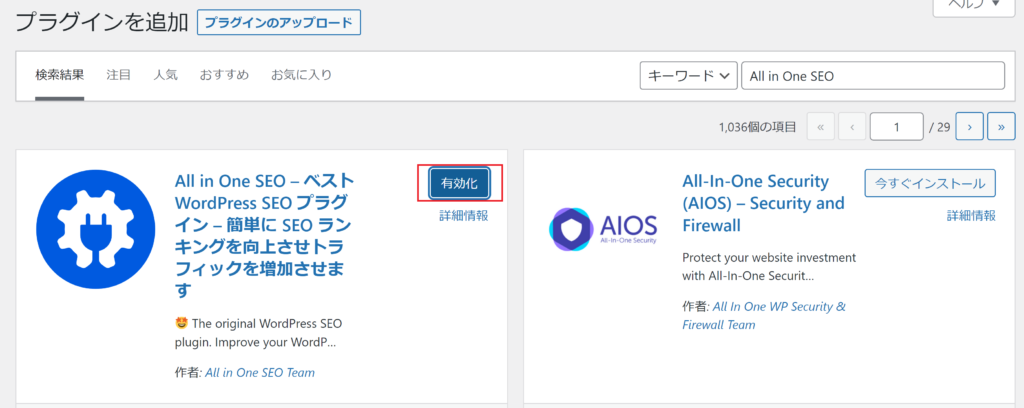Screen dimensions: 1024x408
Task: Click the All in One SEO gear logo
Action: [x=95, y=229]
